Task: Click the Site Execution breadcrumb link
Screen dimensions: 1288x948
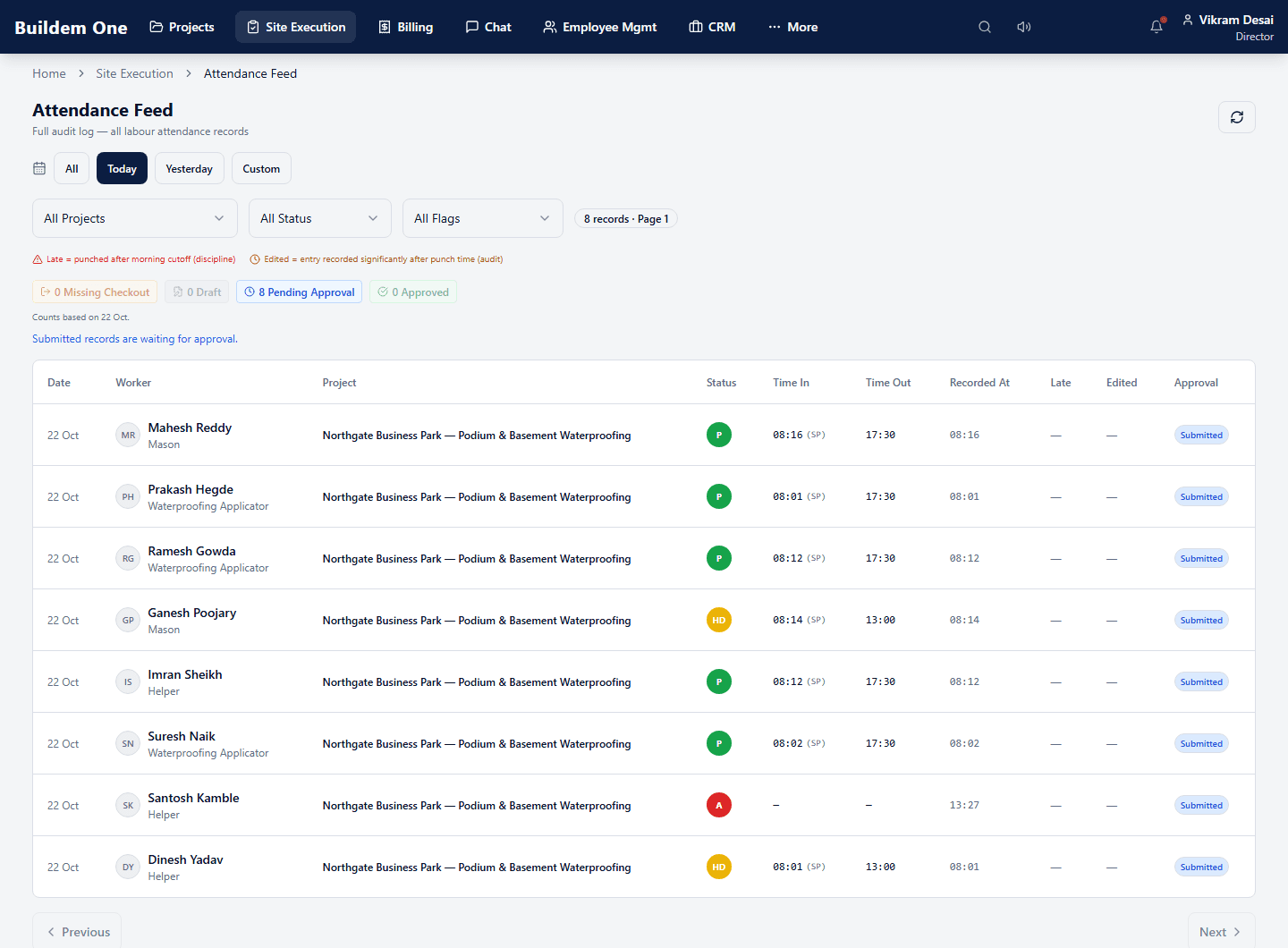Action: pos(134,73)
